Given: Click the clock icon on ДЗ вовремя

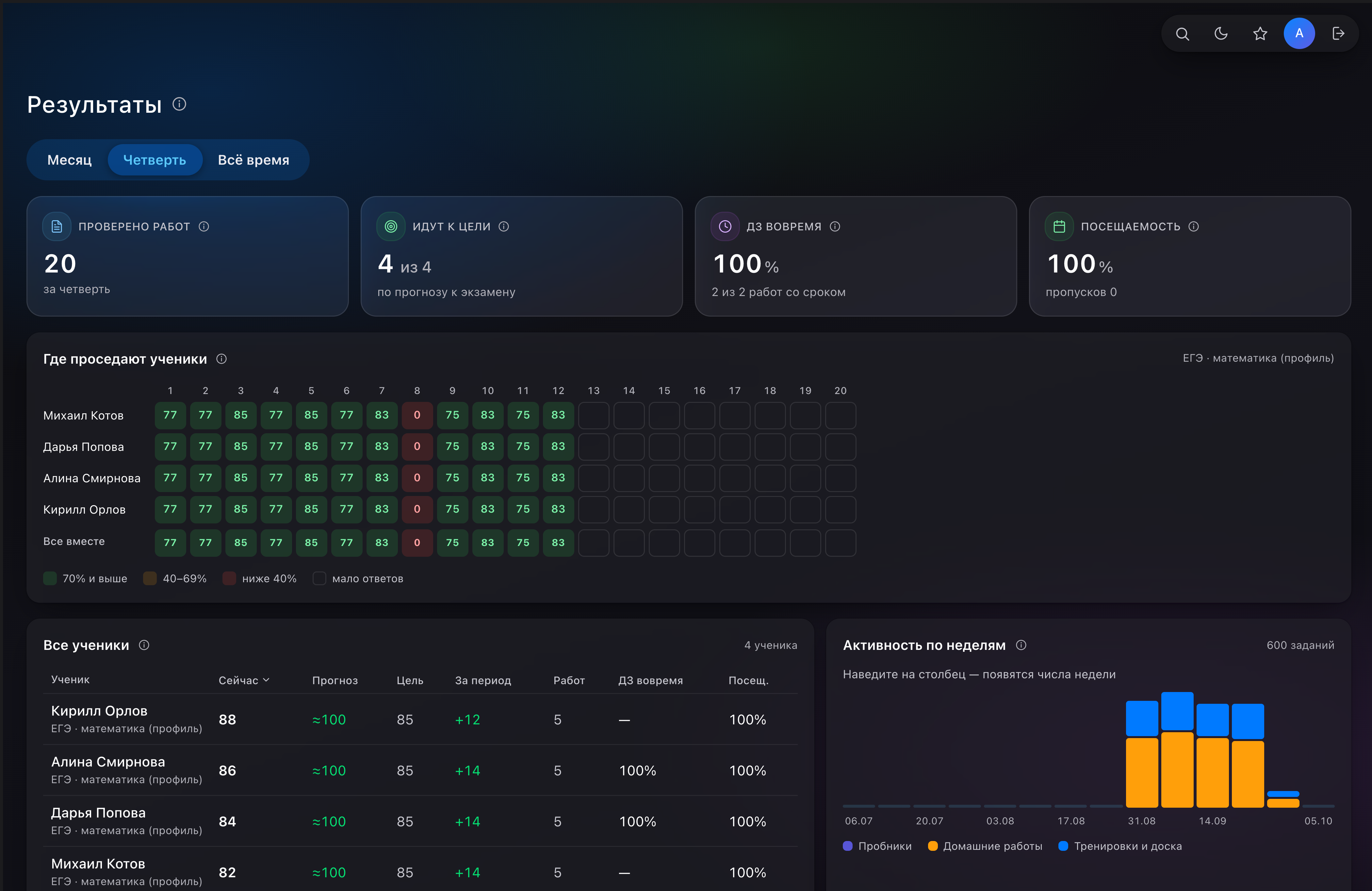Looking at the screenshot, I should 725,227.
